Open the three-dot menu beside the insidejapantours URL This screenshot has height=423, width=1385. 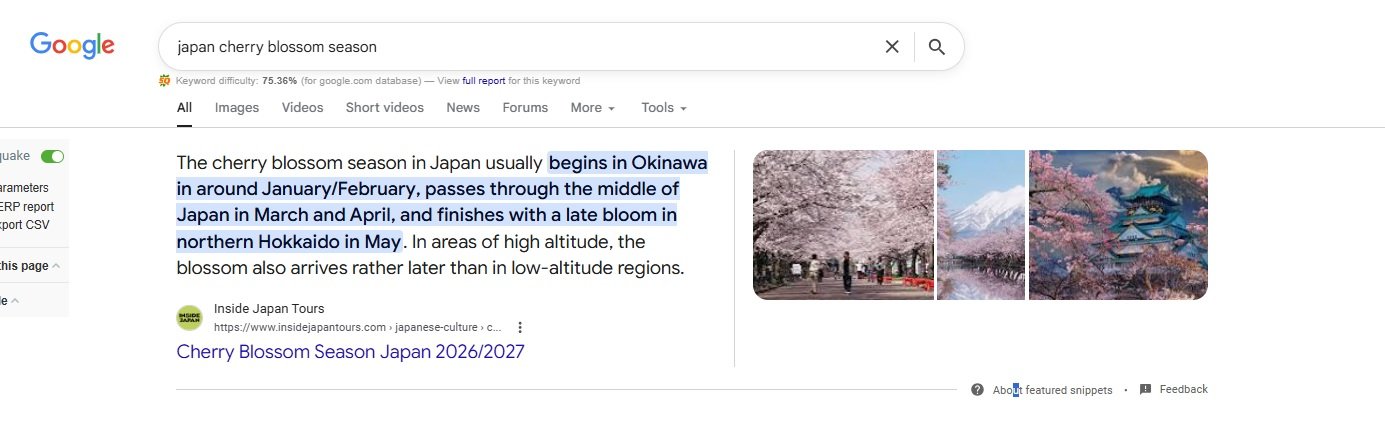click(x=520, y=327)
